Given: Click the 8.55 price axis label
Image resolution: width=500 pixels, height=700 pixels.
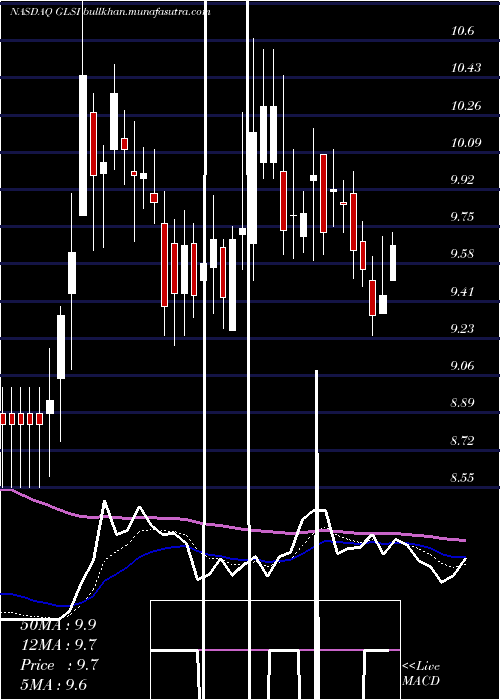Looking at the screenshot, I should pos(462,478).
